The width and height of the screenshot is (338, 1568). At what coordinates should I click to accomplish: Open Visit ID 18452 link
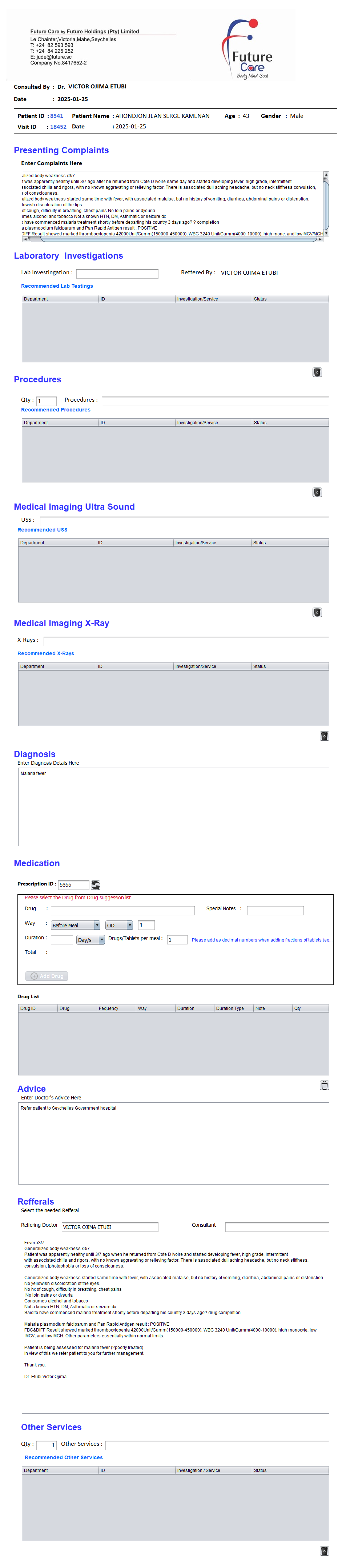click(59, 127)
